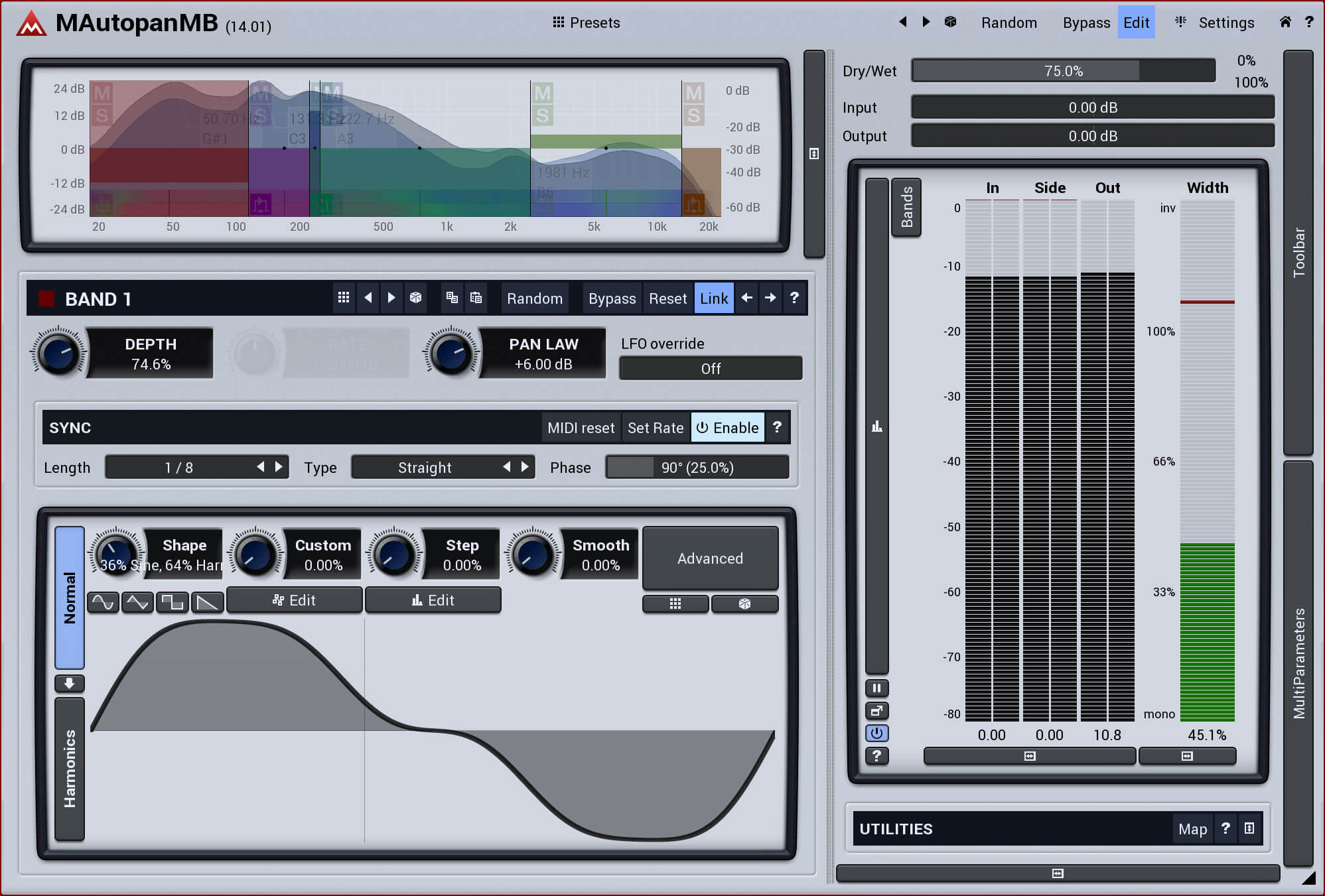The width and height of the screenshot is (1325, 896).
Task: Step Type to previous value arrow
Action: [507, 467]
